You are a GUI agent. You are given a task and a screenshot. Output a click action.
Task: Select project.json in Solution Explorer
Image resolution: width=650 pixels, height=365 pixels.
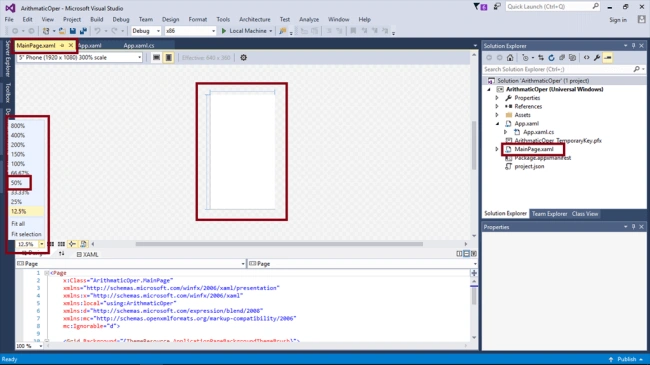click(529, 166)
